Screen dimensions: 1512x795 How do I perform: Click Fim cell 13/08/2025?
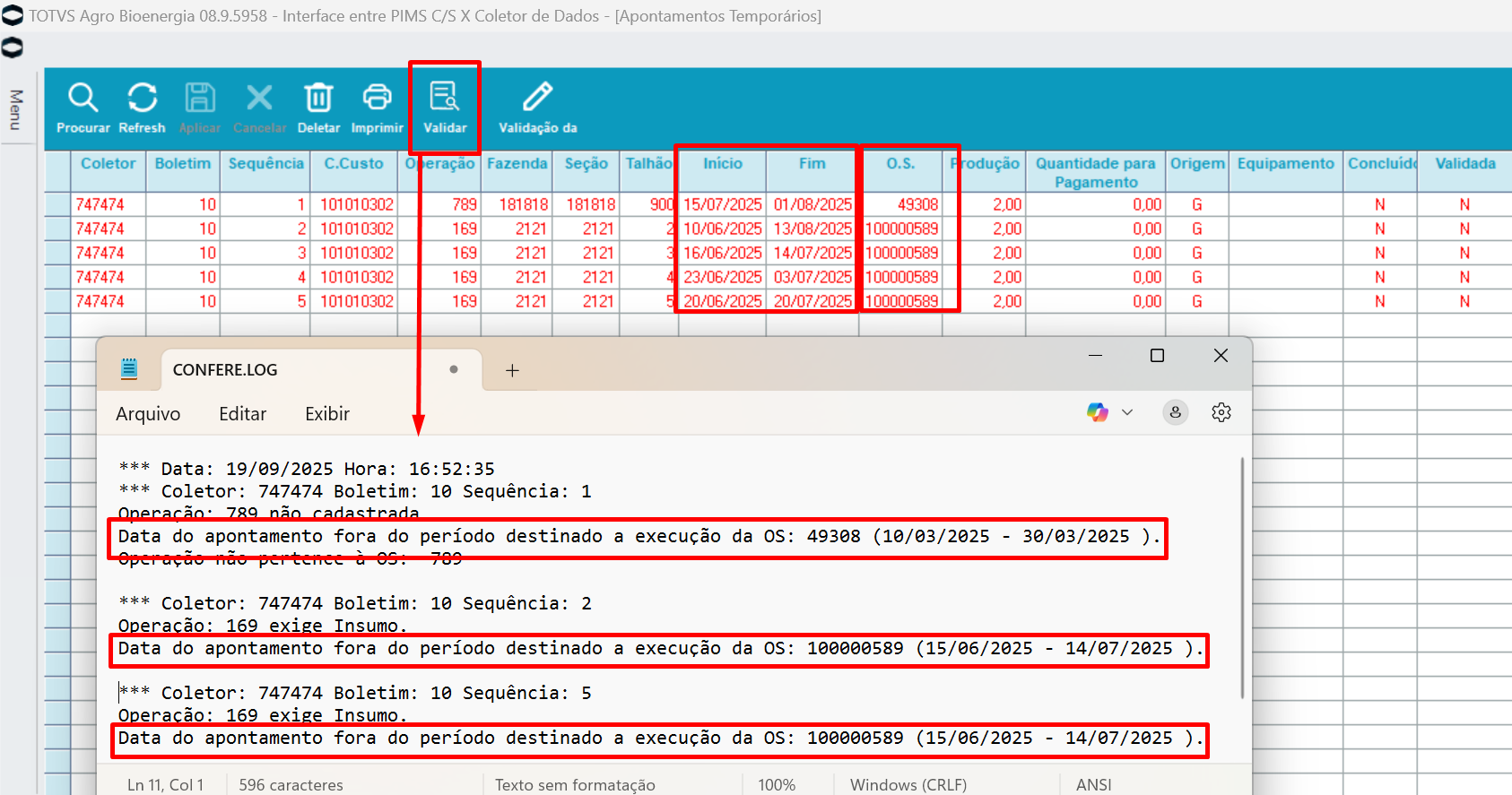coord(812,229)
